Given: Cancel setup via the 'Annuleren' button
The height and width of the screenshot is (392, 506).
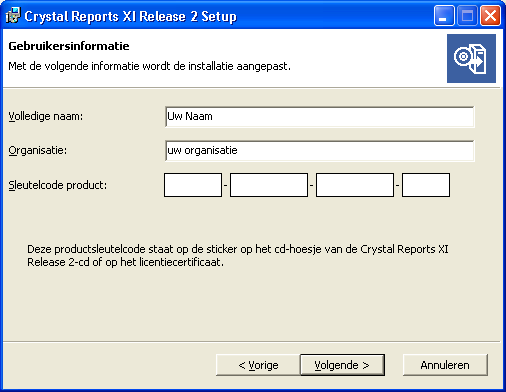Looking at the screenshot, I should click(x=445, y=365).
